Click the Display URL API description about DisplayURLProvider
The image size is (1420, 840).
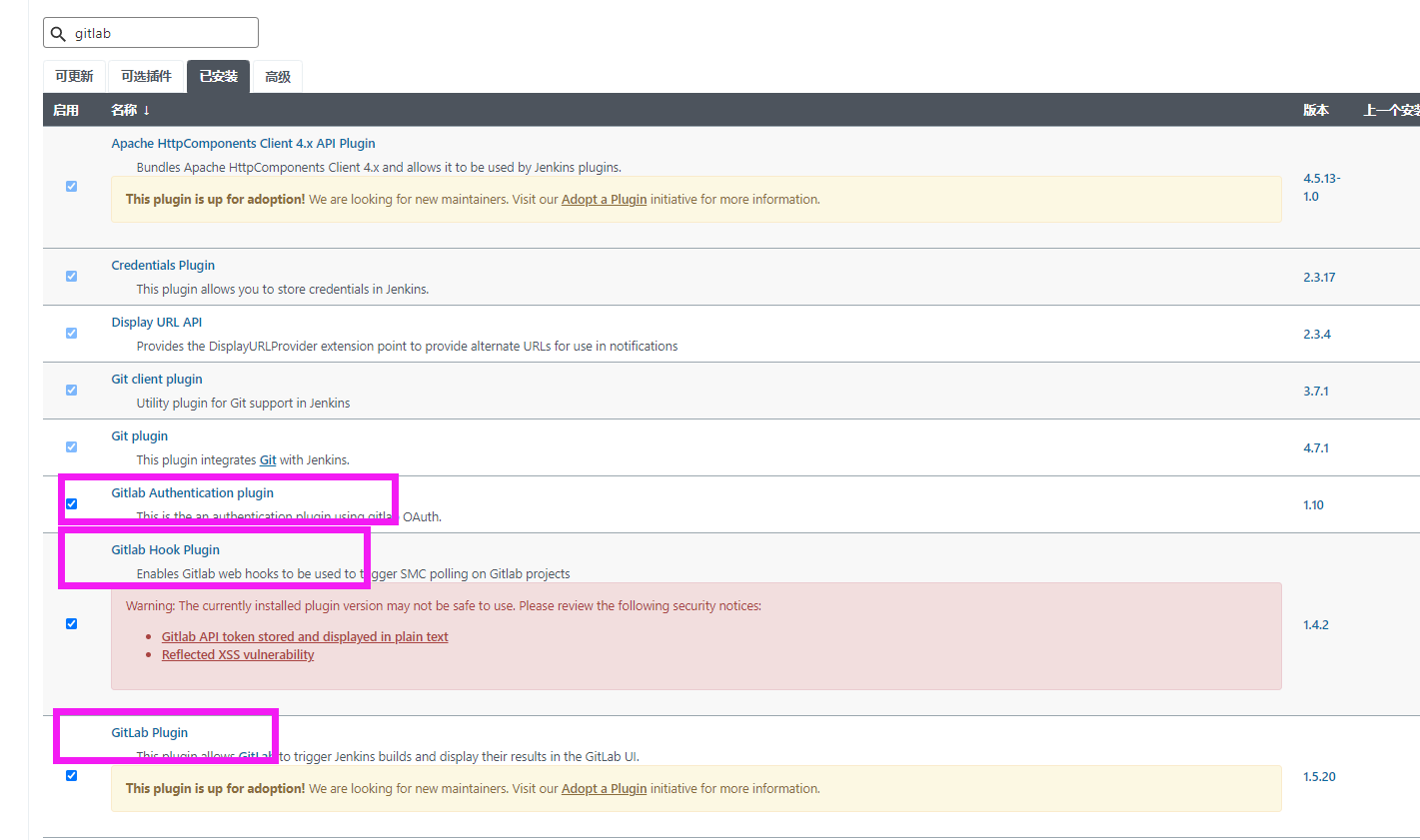tap(407, 347)
